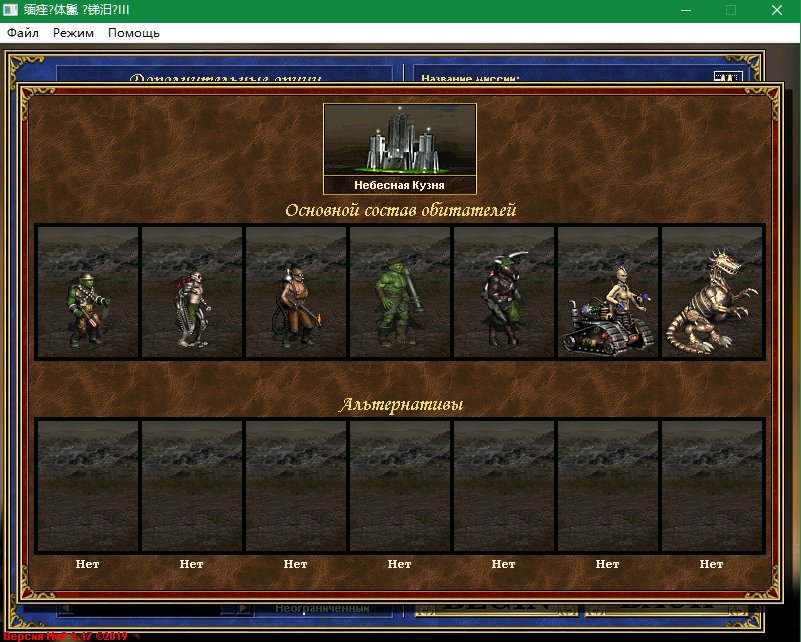Screen dimensions: 801x642
Task: Select the tank-mounted naga creature portrait
Action: 608,292
